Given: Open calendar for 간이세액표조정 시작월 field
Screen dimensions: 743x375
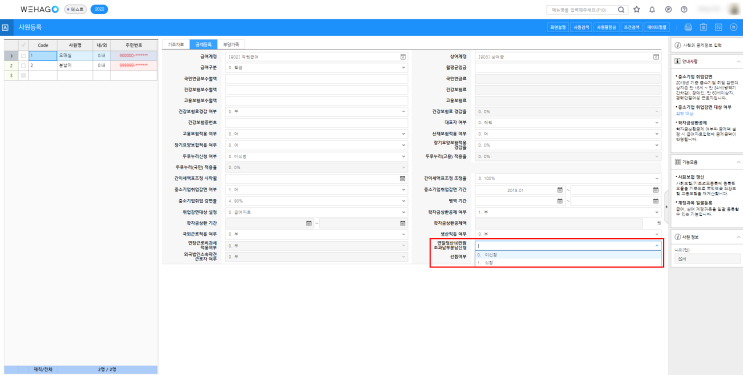Looking at the screenshot, I should (x=402, y=179).
